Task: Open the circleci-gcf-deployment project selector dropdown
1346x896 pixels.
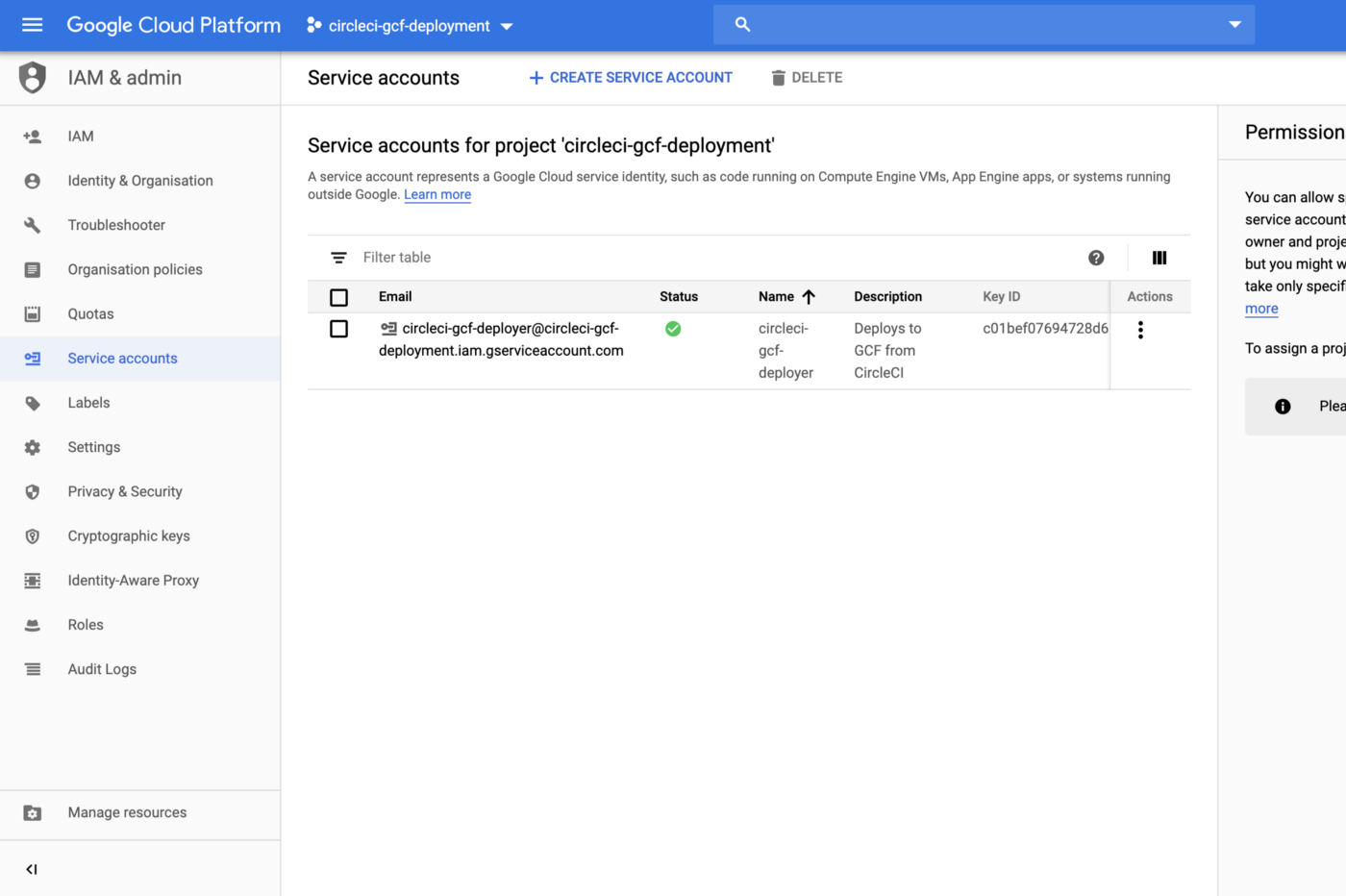Action: [411, 26]
